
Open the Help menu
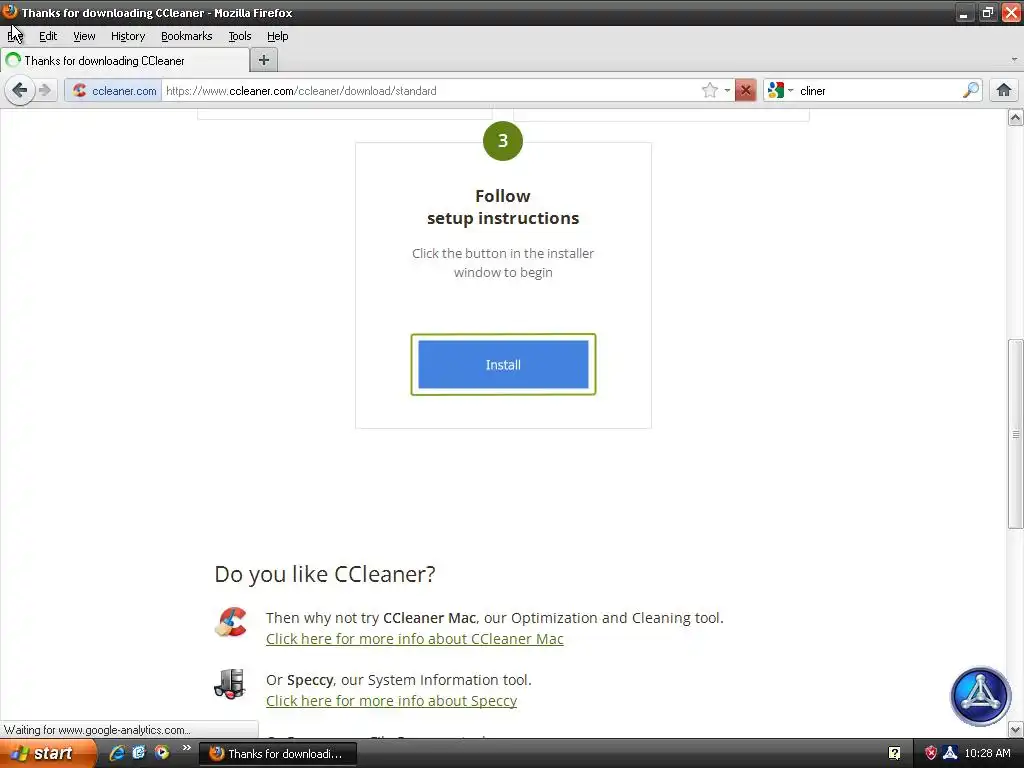tap(278, 36)
